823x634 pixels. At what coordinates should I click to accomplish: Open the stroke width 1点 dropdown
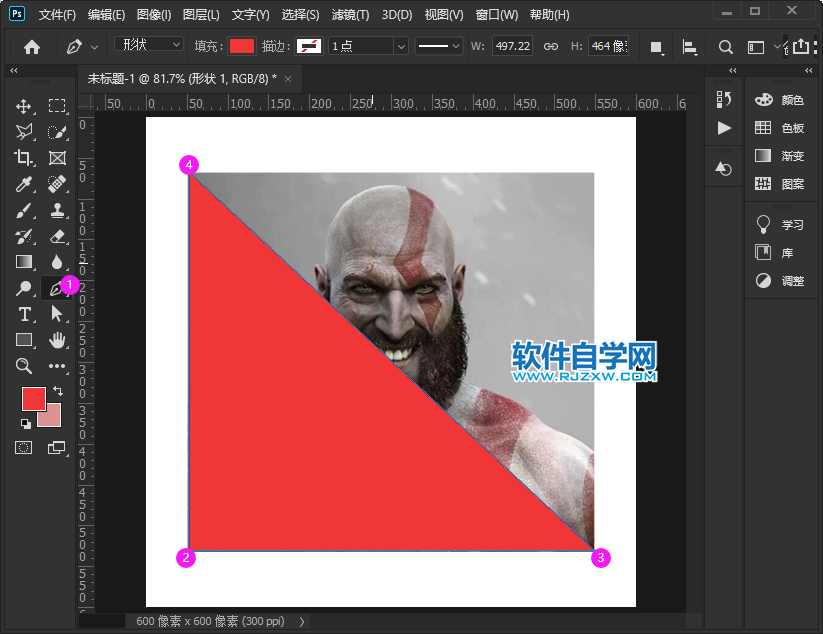point(400,47)
